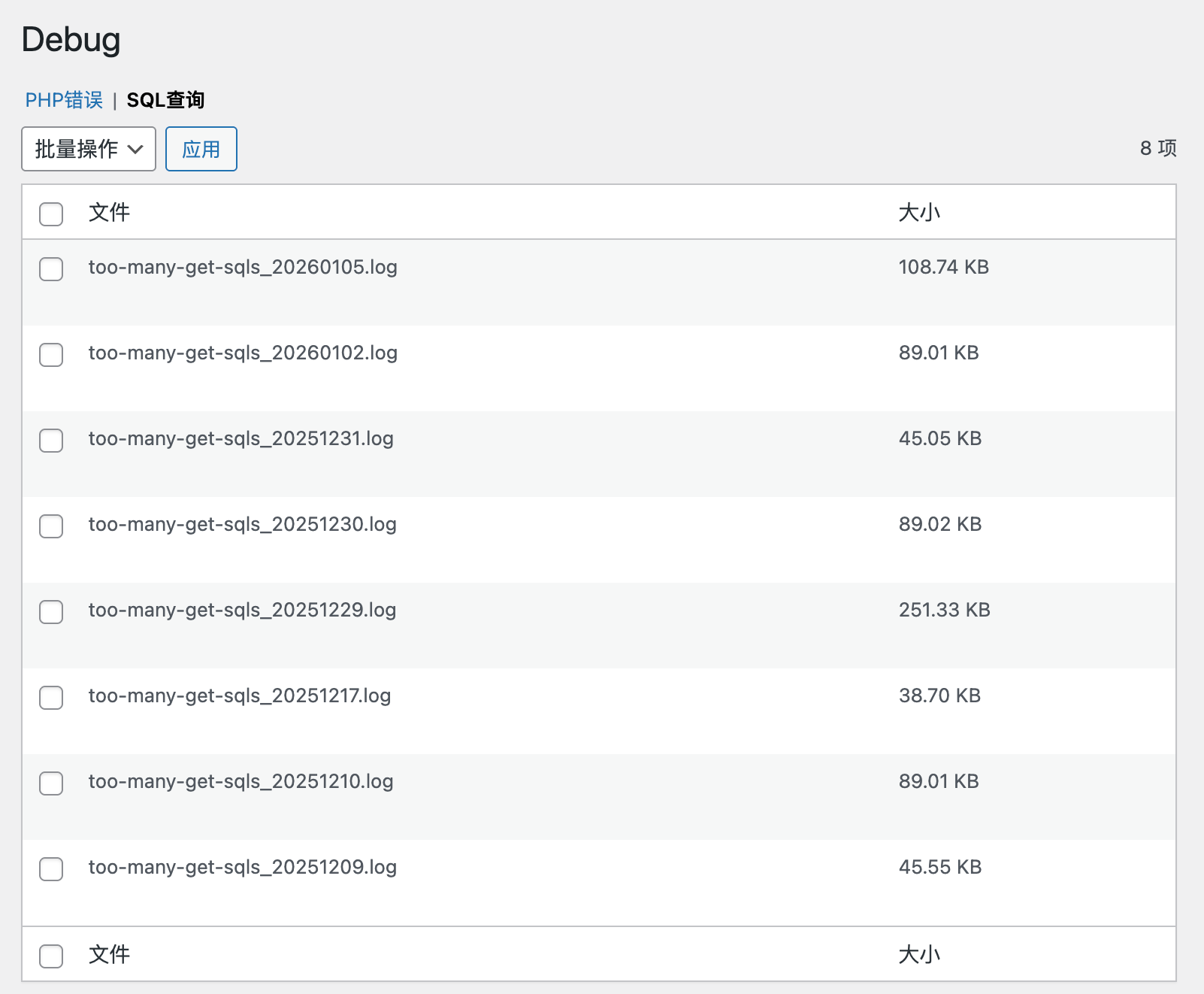
Task: Click the 应用 button
Action: [201, 149]
